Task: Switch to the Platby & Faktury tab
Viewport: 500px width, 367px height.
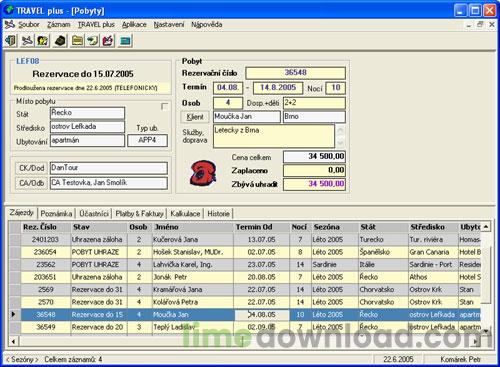Action: [x=139, y=214]
